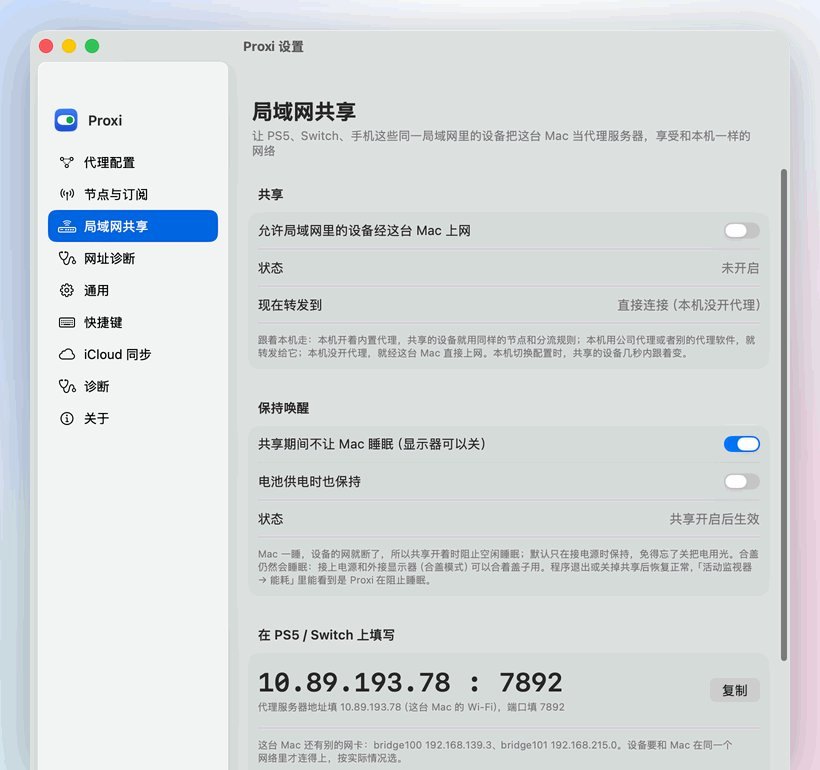This screenshot has width=820, height=770.
Task: Click the stethoscope icon beside 诊断
Action: pos(67,387)
